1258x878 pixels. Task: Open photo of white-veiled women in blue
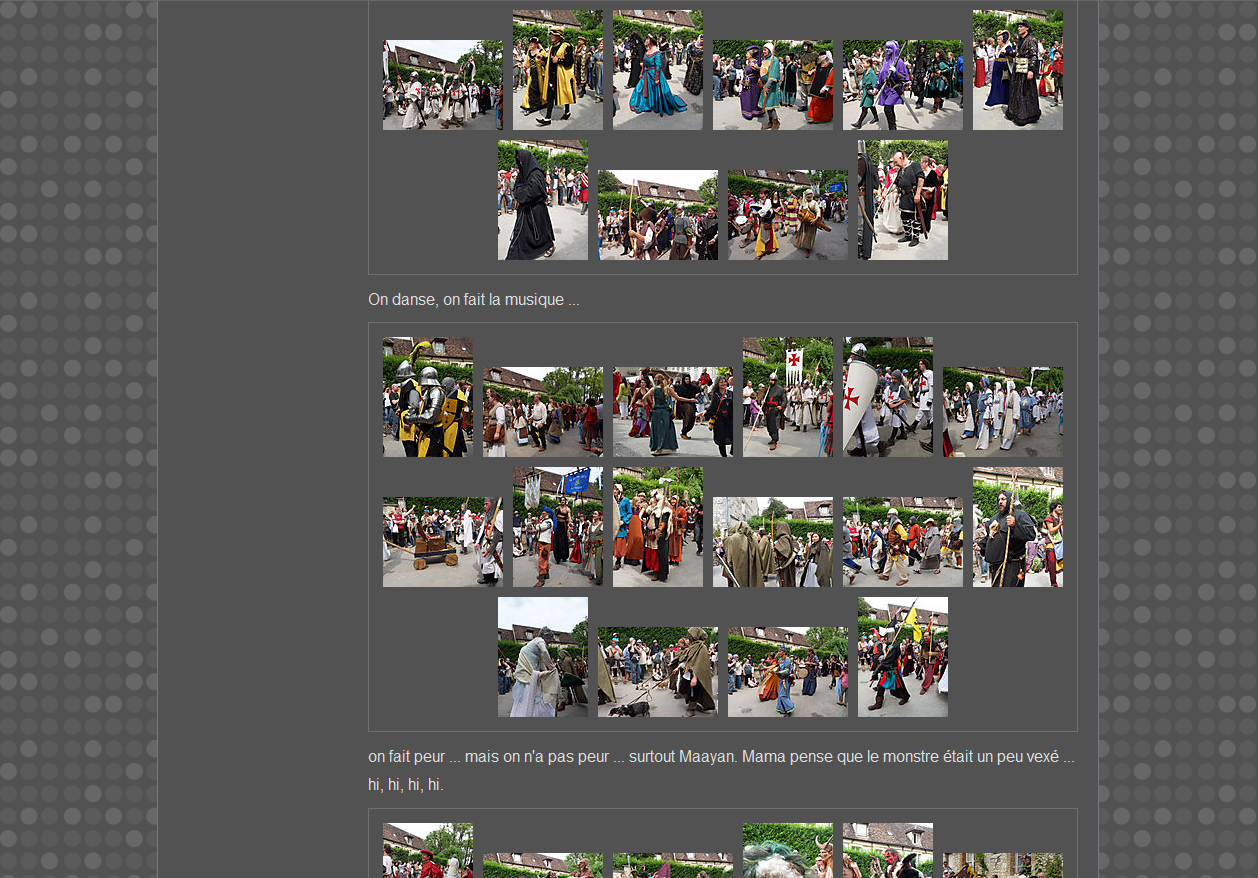(1002, 412)
